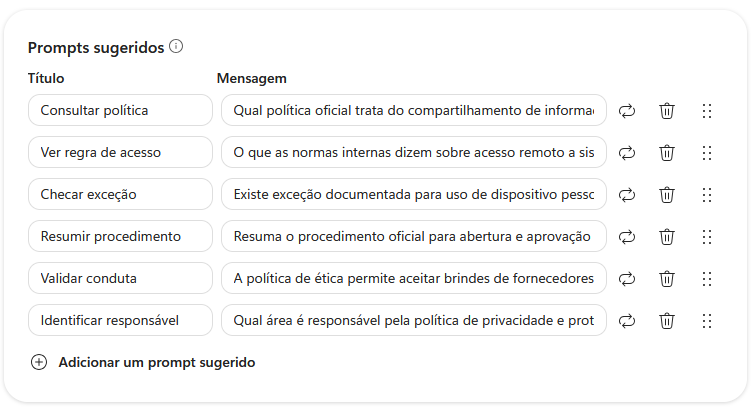The image size is (756, 409).
Task: Regenerate the Resumir procedimento prompt
Action: (627, 237)
